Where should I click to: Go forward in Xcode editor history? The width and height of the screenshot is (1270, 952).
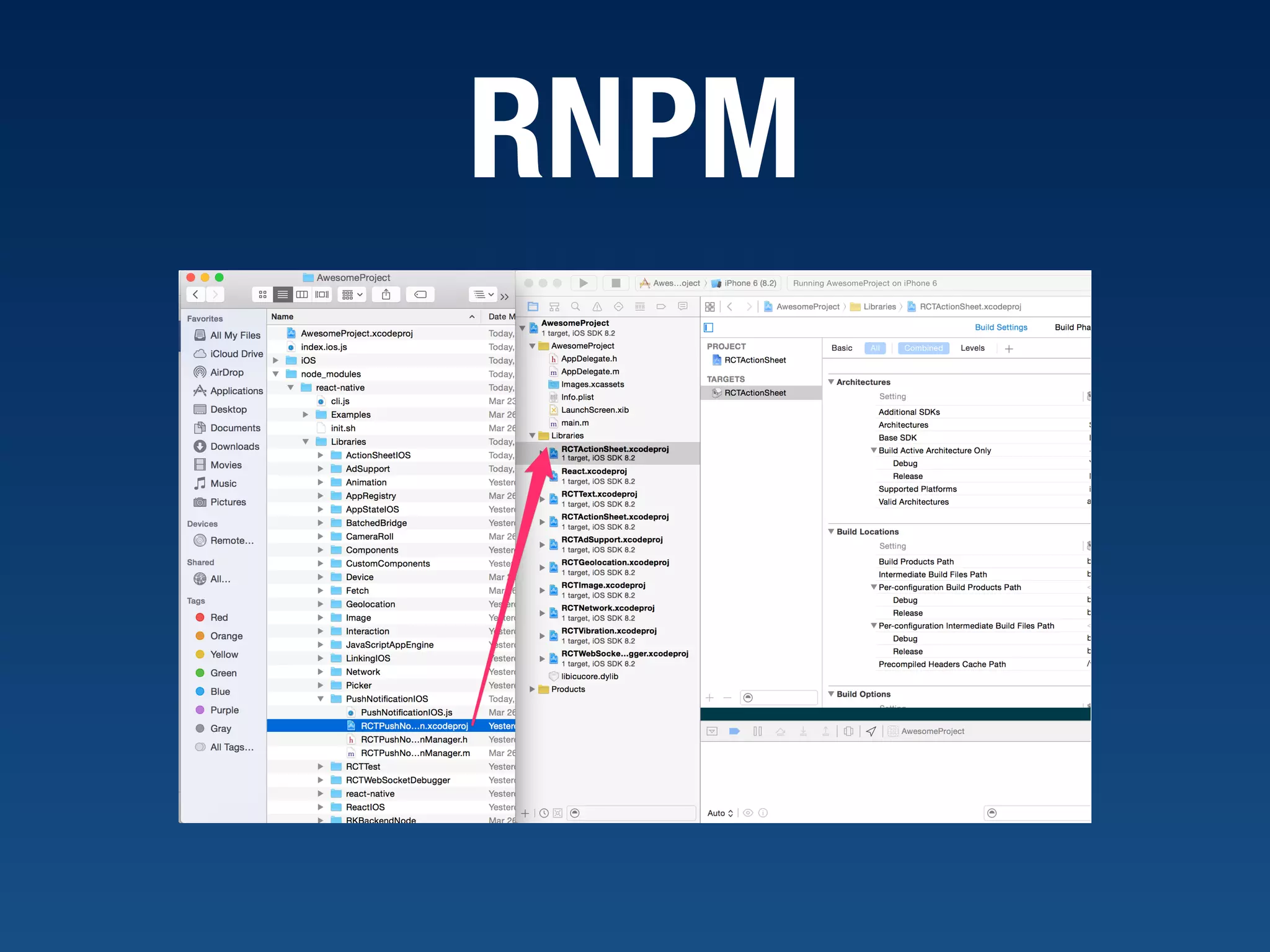749,307
